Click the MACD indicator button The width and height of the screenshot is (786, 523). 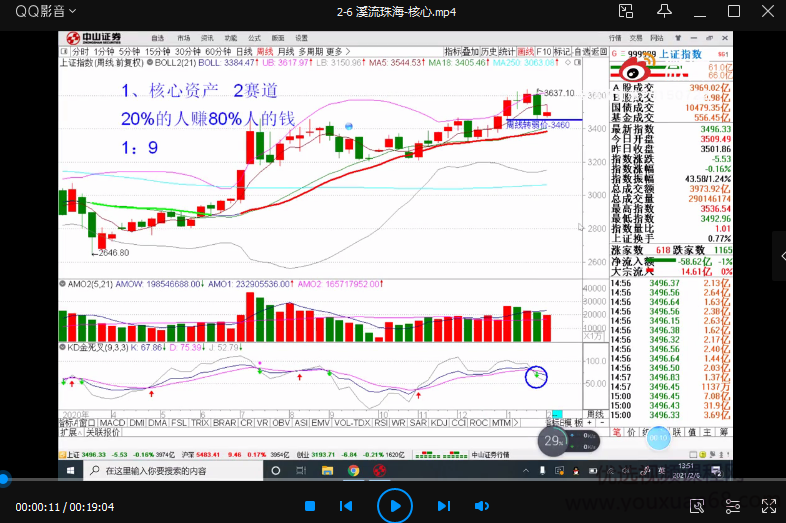pos(112,422)
